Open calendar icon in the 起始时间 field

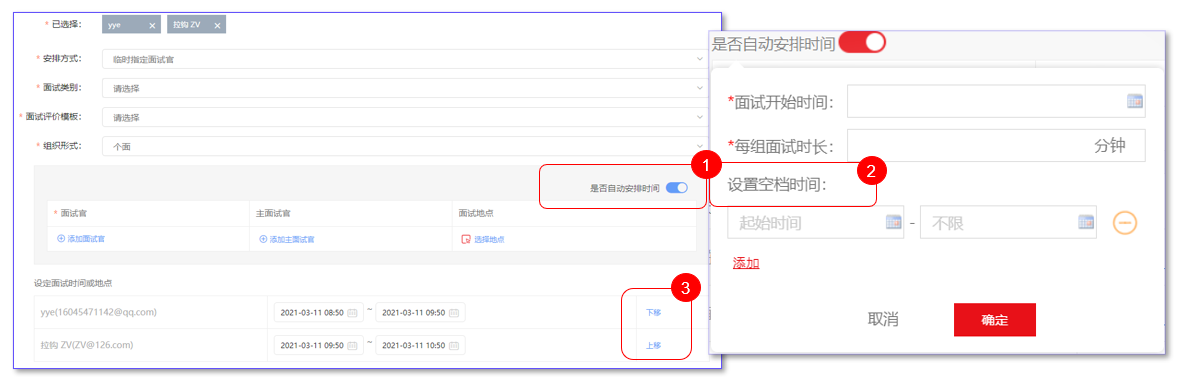[893, 222]
